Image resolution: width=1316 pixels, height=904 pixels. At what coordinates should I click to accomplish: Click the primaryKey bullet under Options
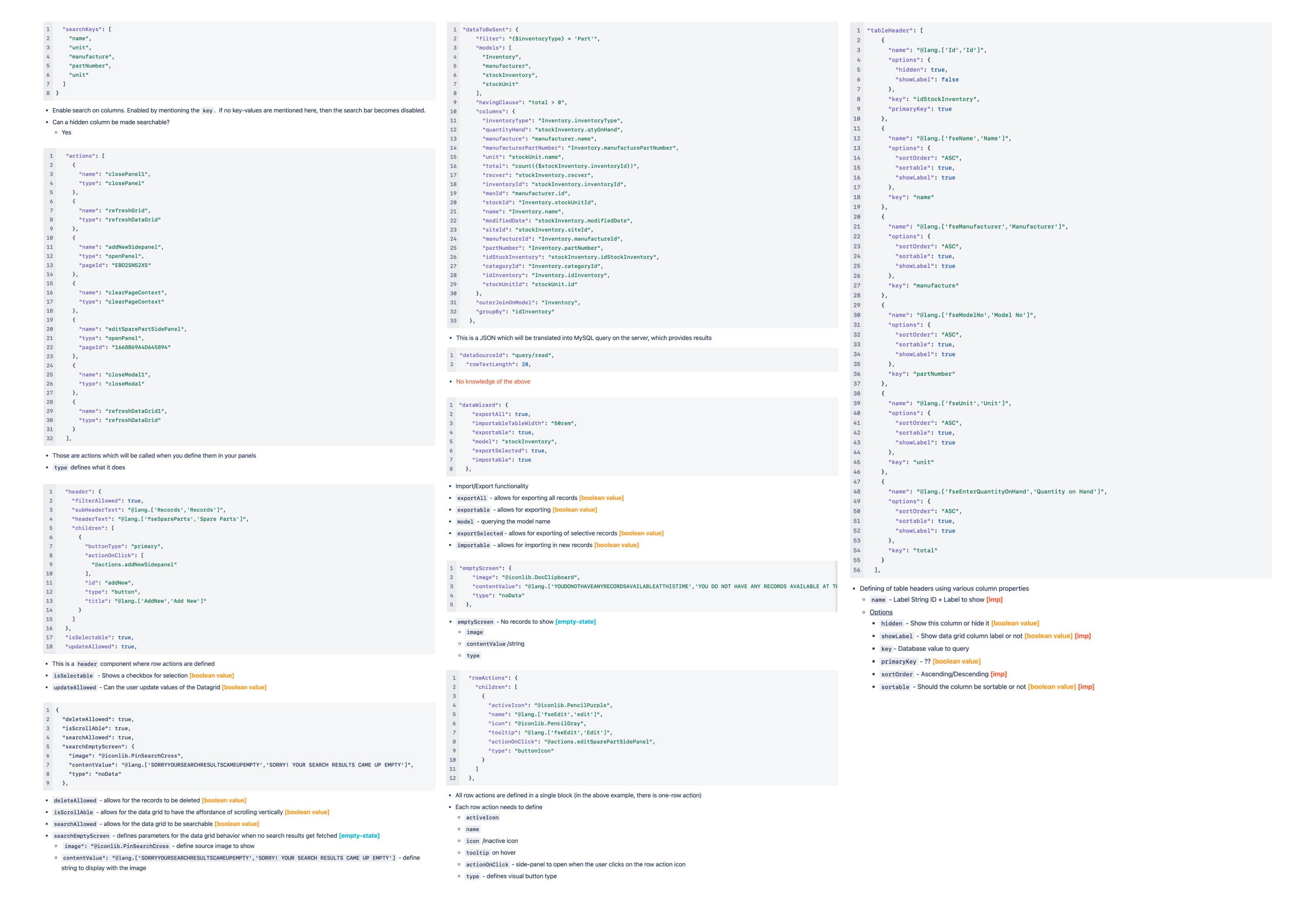click(899, 661)
